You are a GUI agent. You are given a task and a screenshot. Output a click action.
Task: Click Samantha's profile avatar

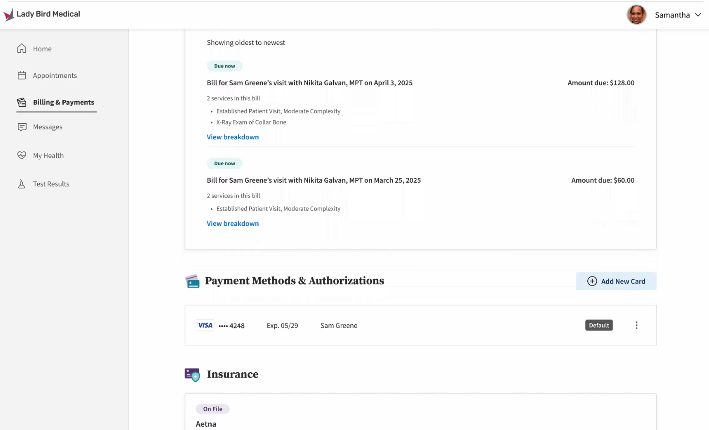click(636, 15)
